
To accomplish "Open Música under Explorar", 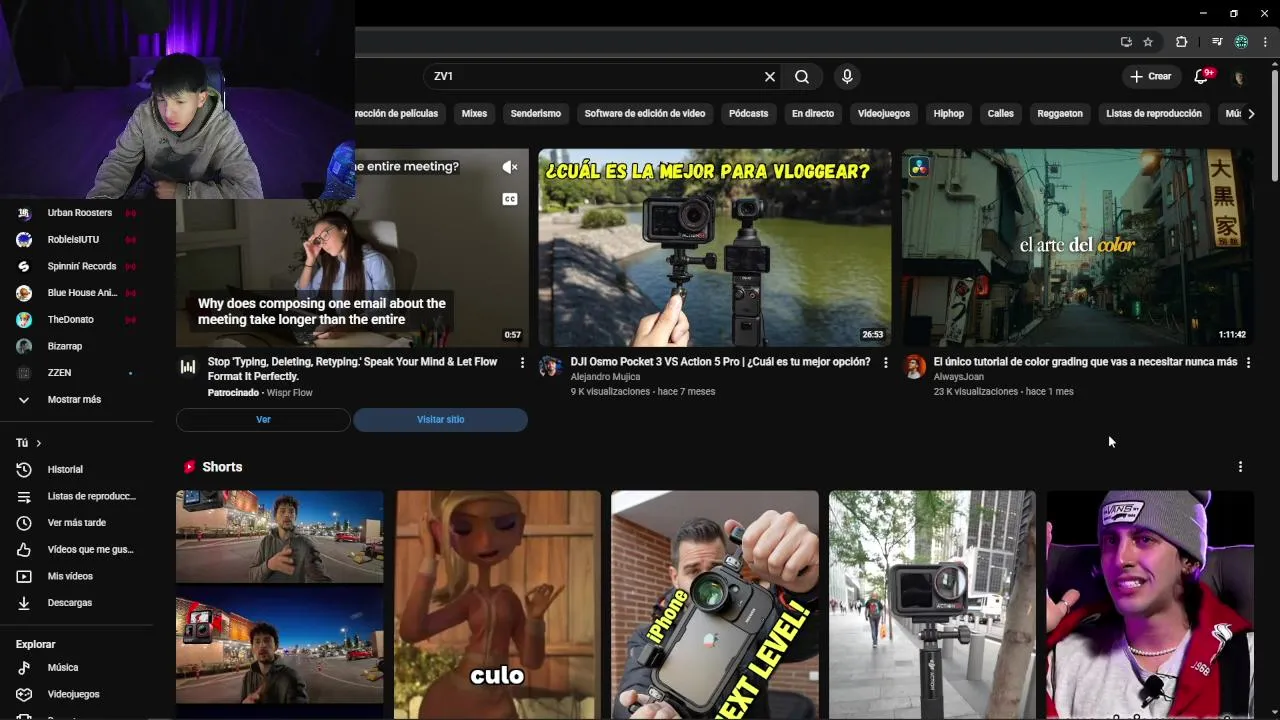I will 62,668.
